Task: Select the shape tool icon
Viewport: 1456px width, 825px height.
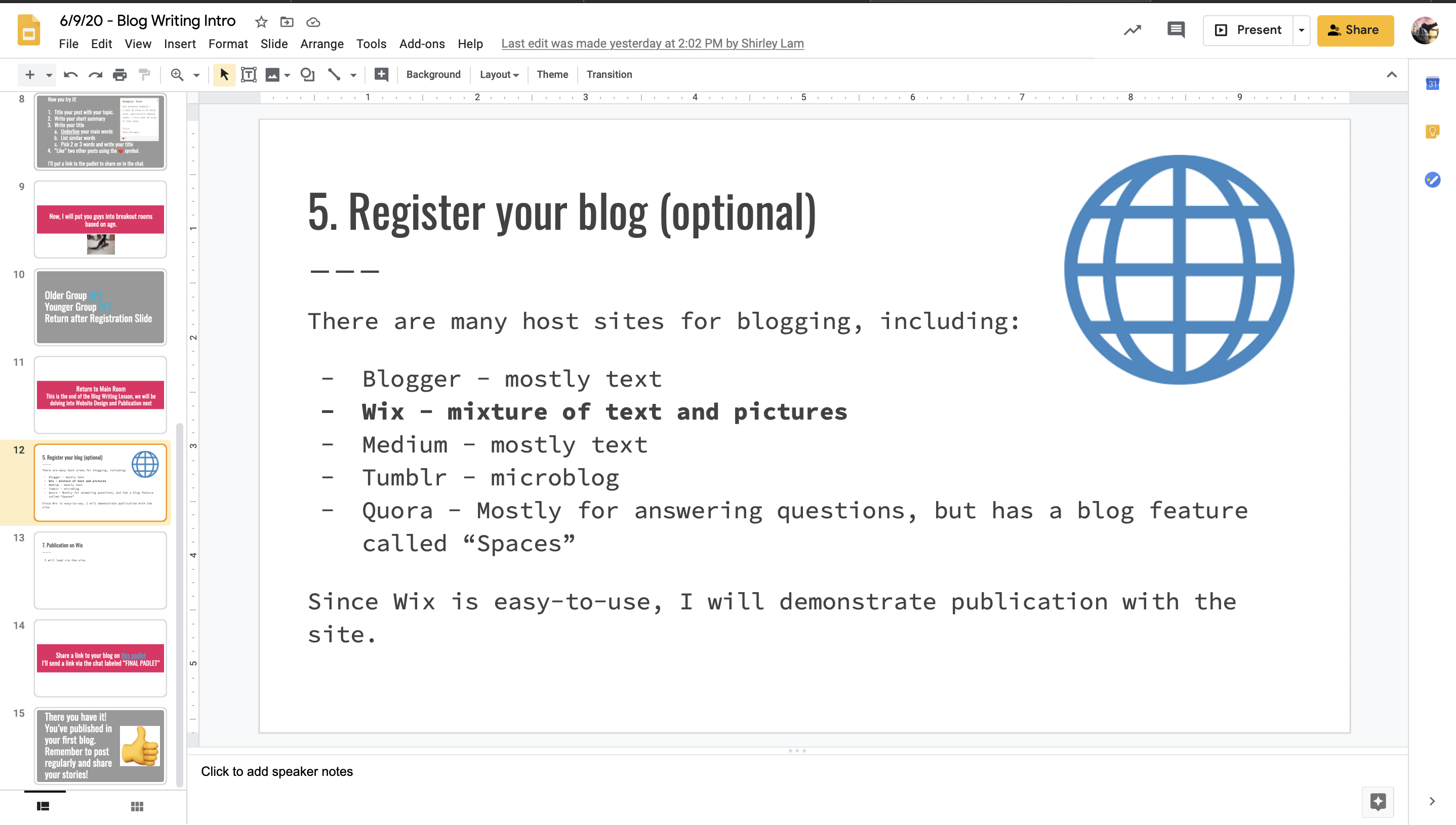Action: 307,75
